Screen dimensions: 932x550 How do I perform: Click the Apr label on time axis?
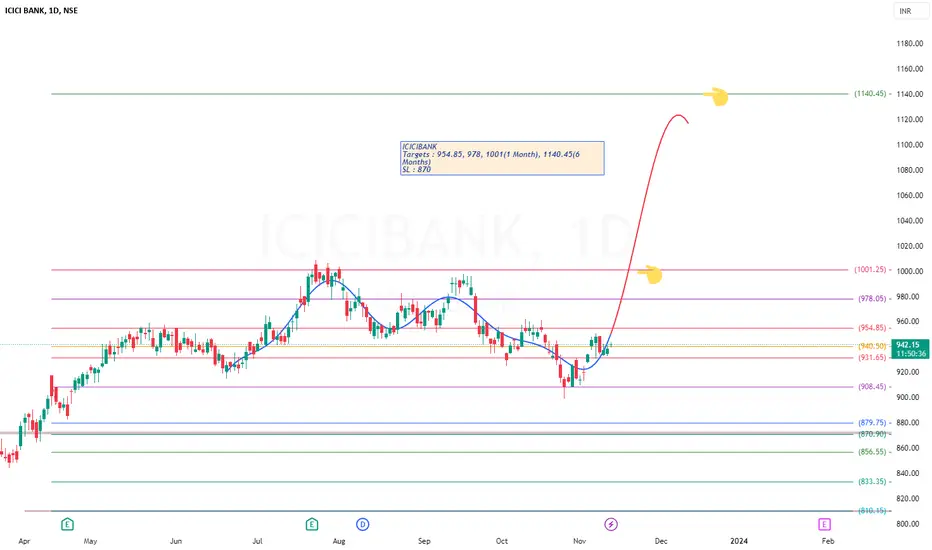tap(24, 541)
